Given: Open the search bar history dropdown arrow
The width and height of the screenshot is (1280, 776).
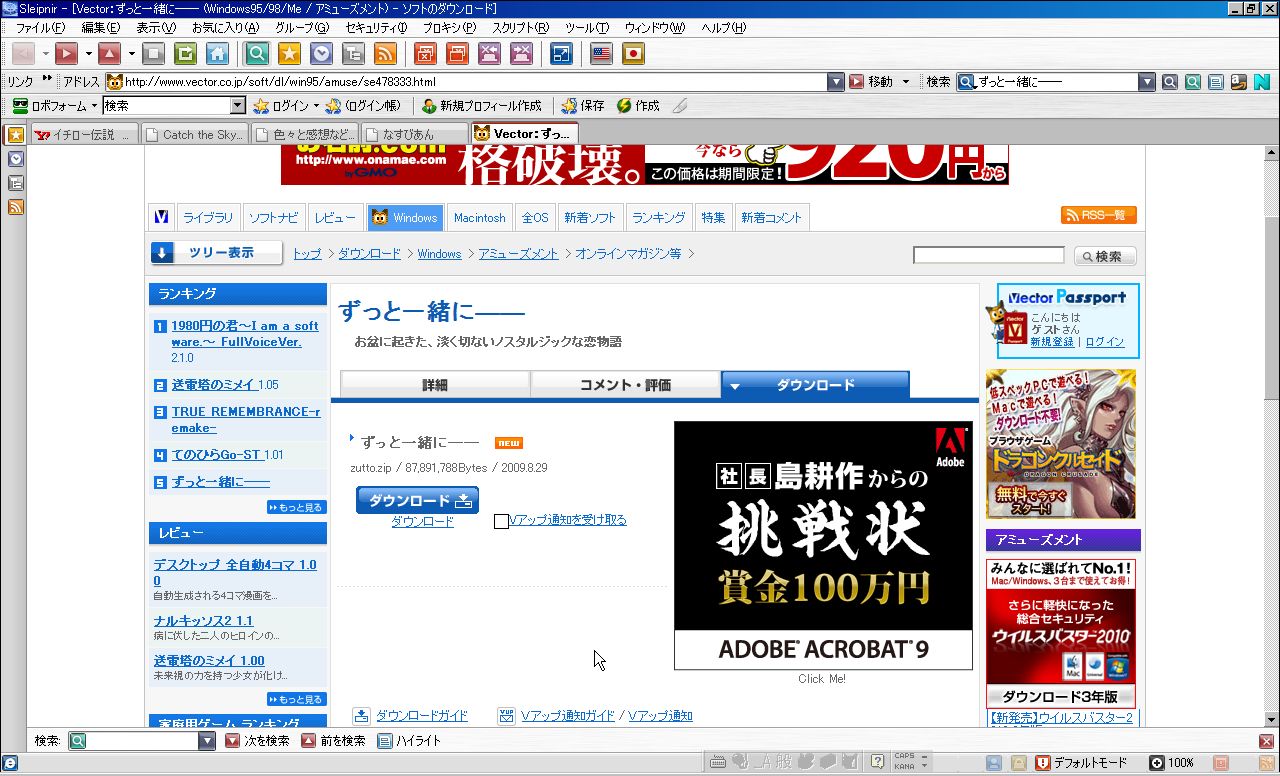Looking at the screenshot, I should coord(1147,82).
